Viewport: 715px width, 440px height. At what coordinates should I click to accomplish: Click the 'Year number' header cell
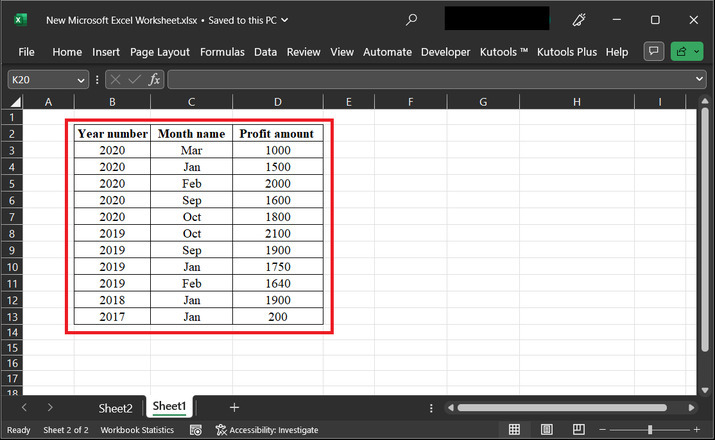[x=112, y=134]
